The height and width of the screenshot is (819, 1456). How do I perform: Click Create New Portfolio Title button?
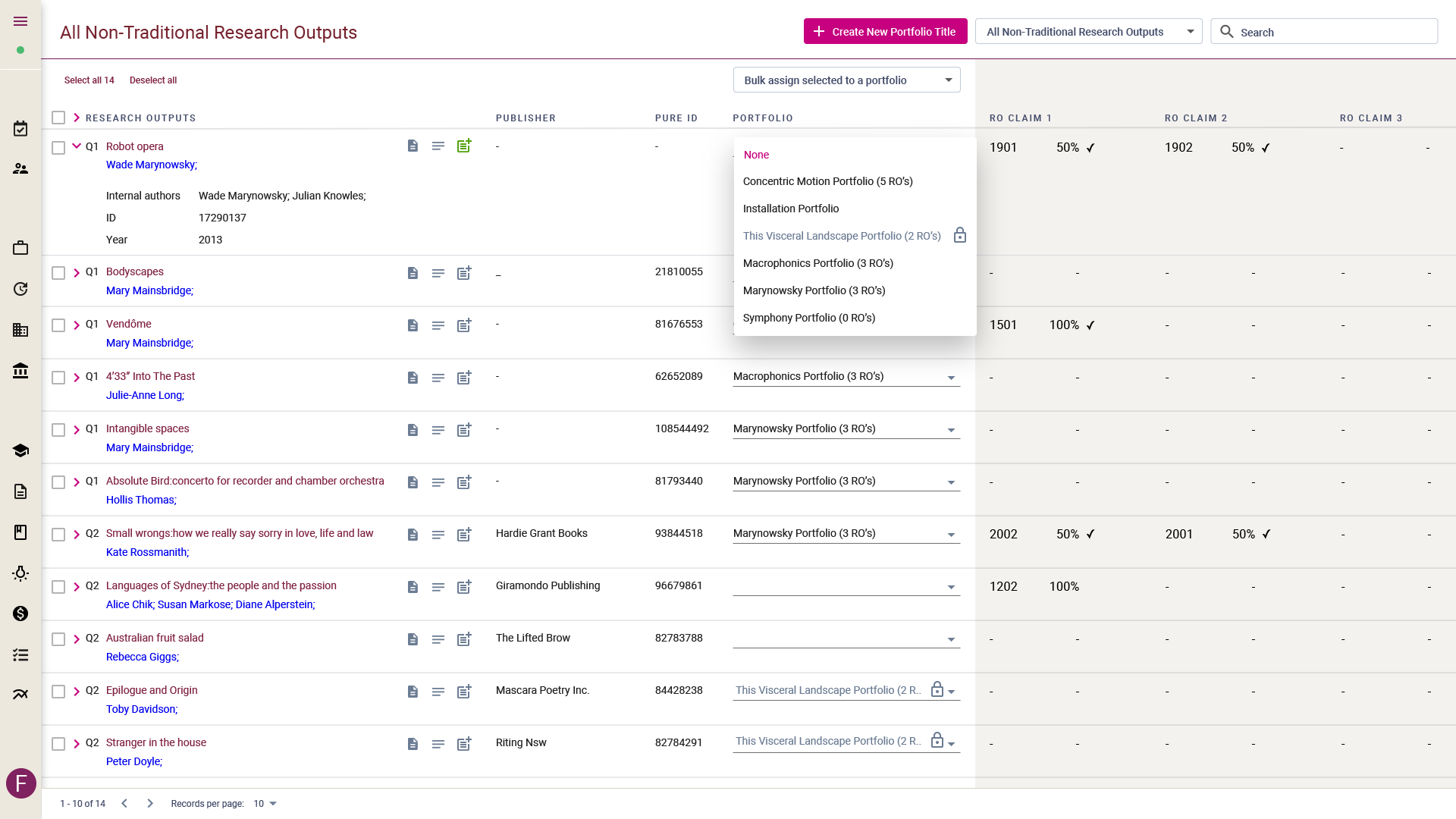point(885,32)
